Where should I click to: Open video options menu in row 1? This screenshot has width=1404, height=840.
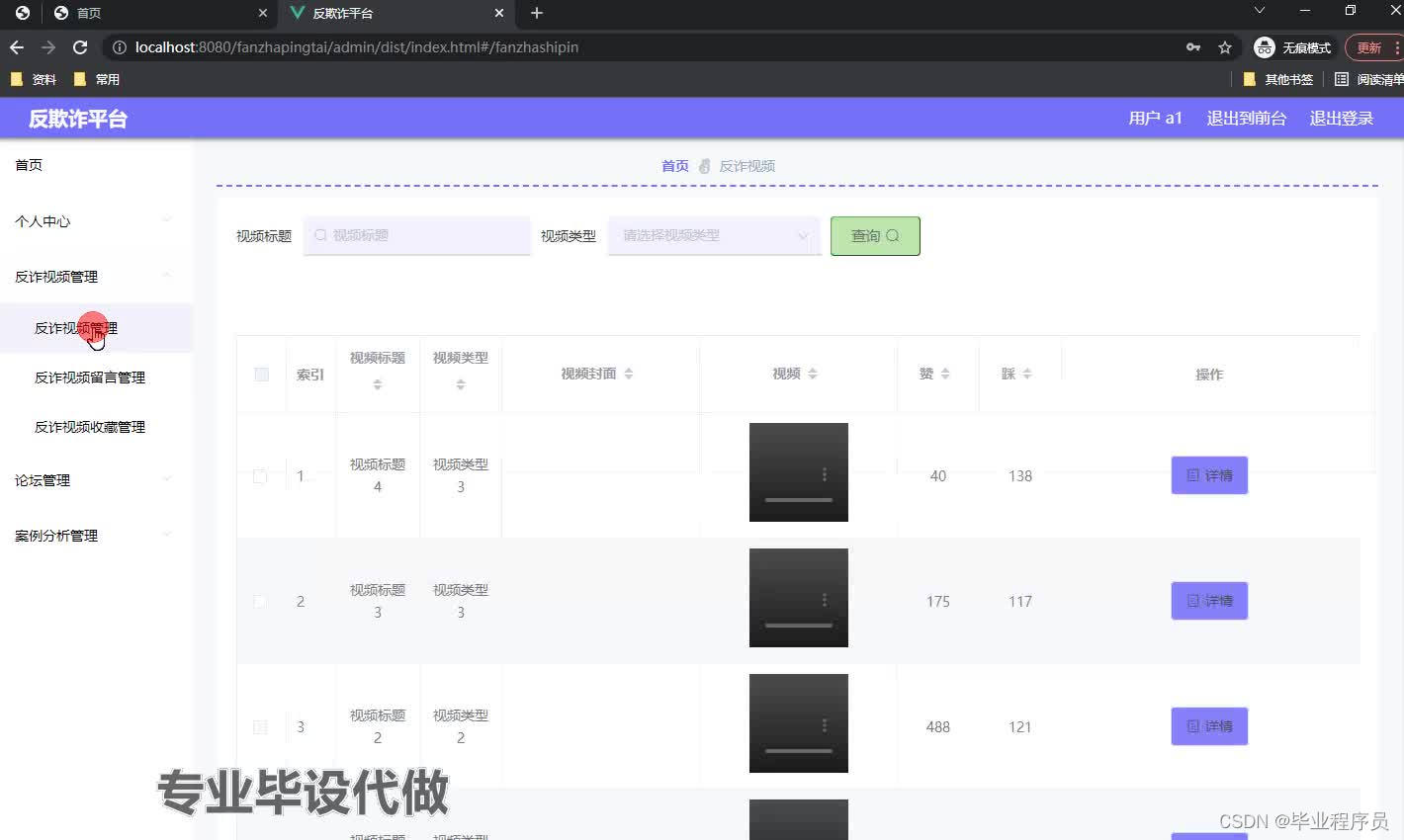[825, 475]
